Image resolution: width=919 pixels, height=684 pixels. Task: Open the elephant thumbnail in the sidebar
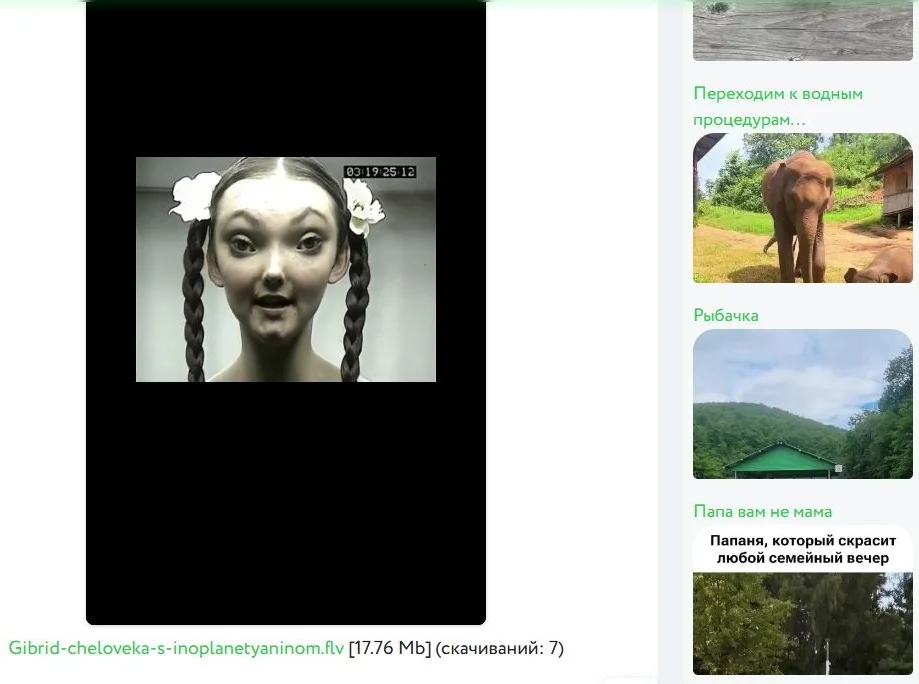(x=803, y=208)
